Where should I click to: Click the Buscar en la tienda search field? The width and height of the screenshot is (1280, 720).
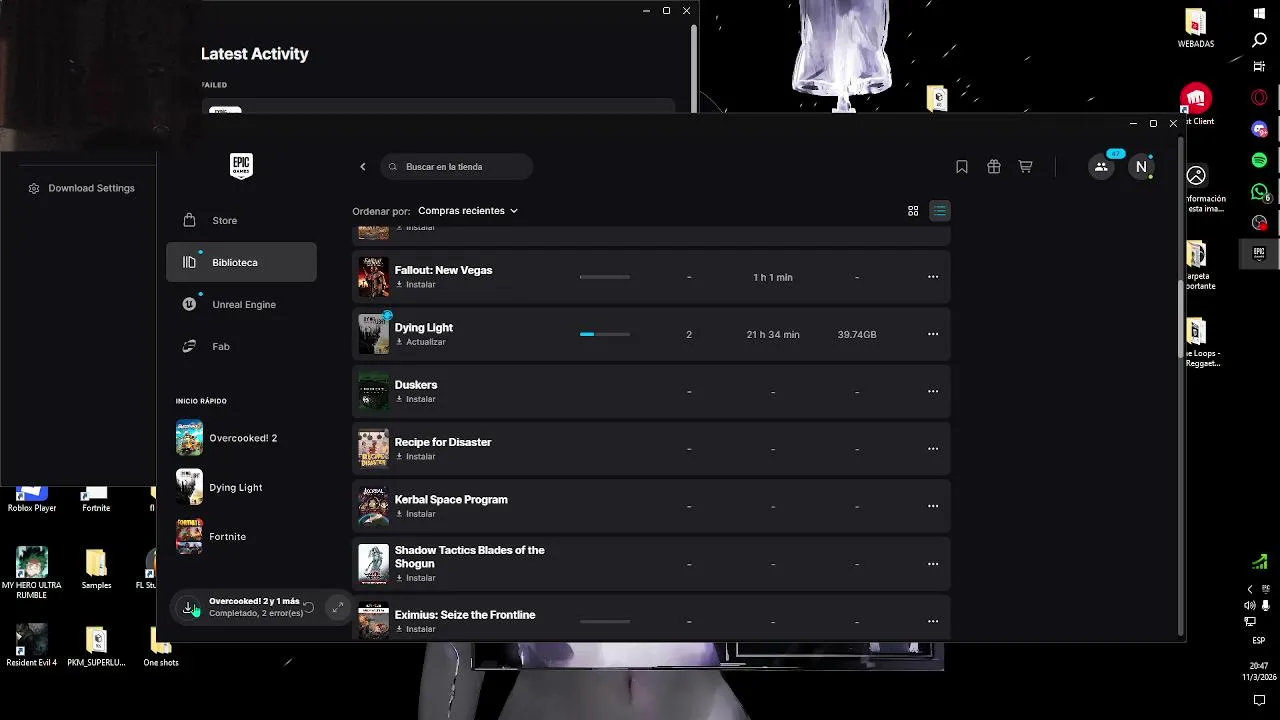(456, 167)
